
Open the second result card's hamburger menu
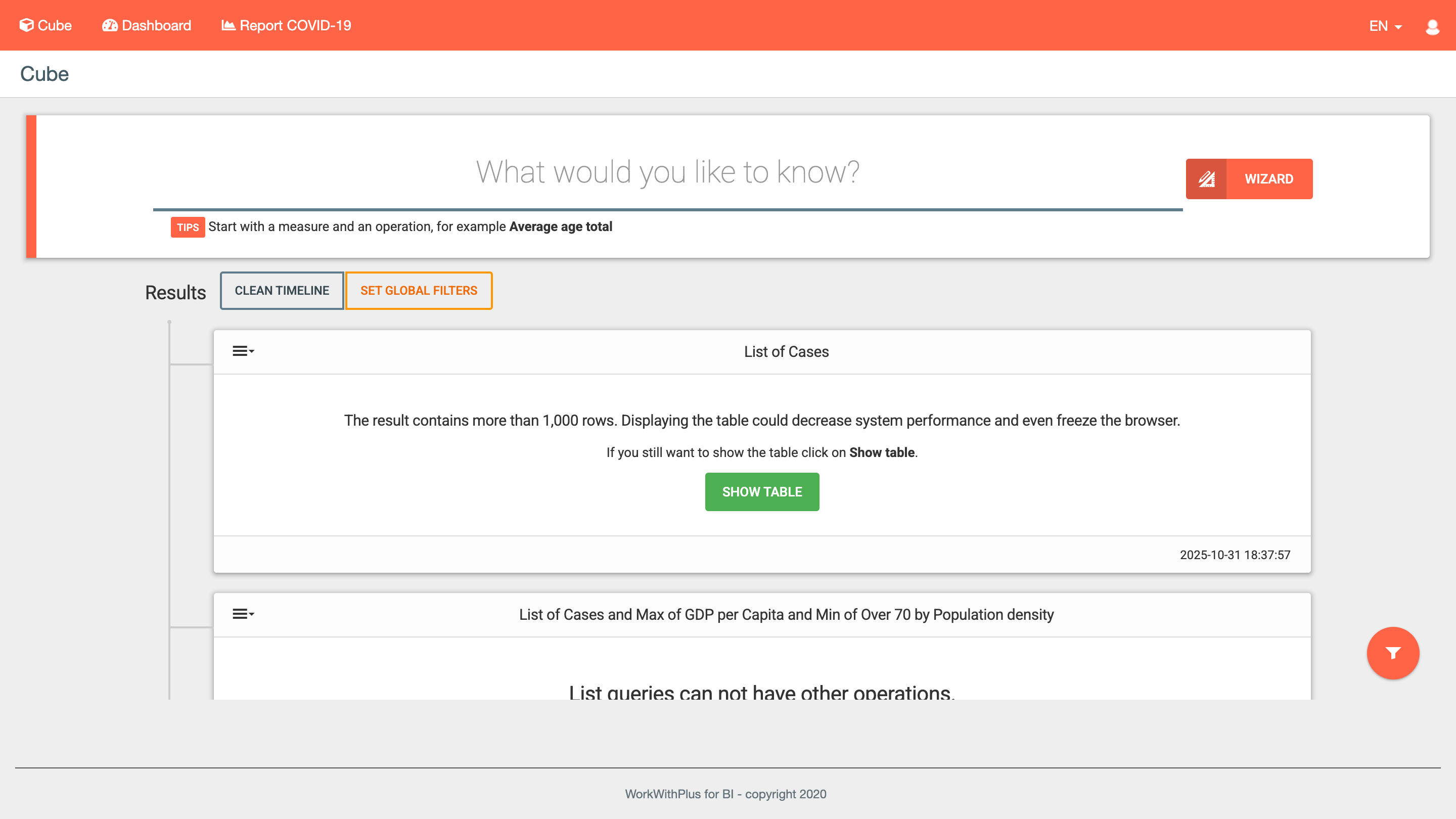coord(243,614)
